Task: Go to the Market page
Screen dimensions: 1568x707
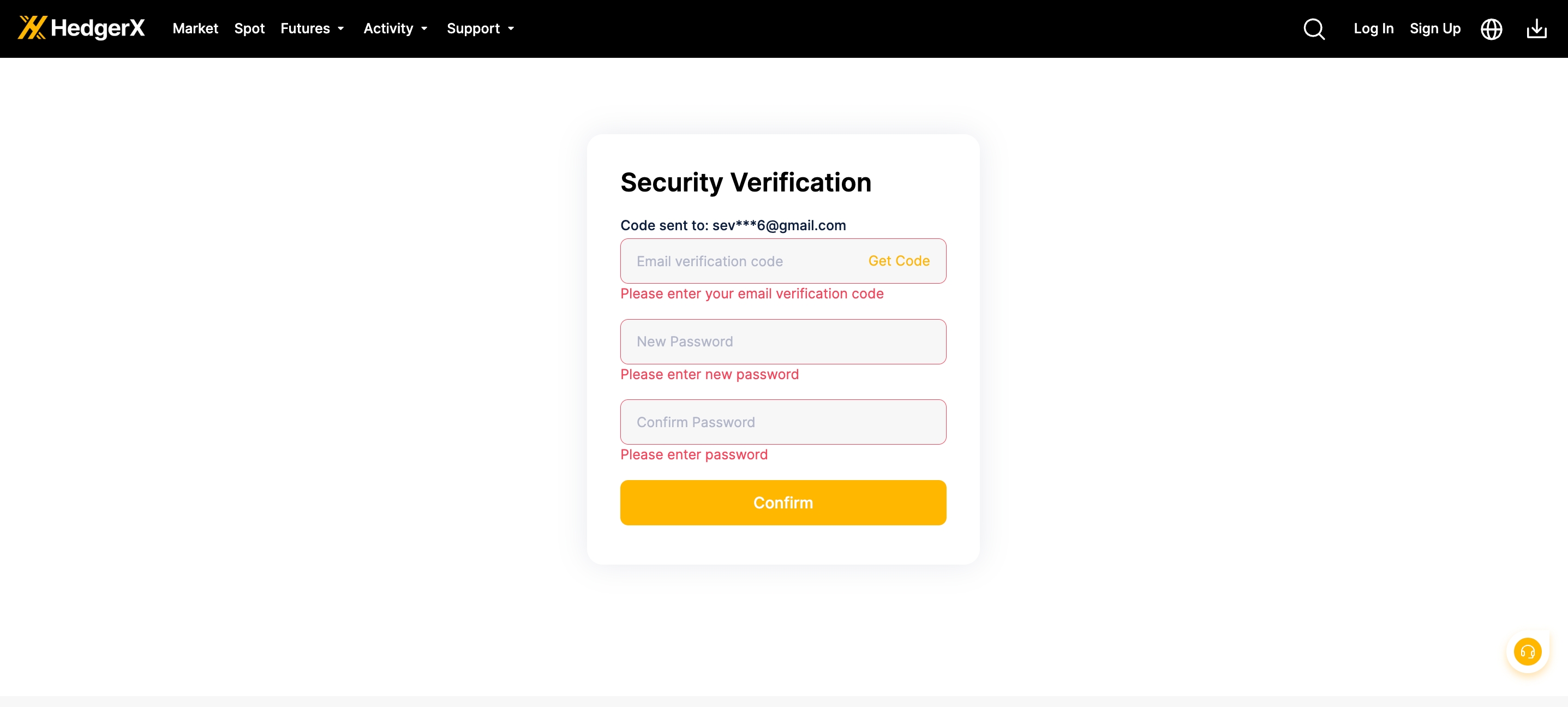Action: [195, 28]
